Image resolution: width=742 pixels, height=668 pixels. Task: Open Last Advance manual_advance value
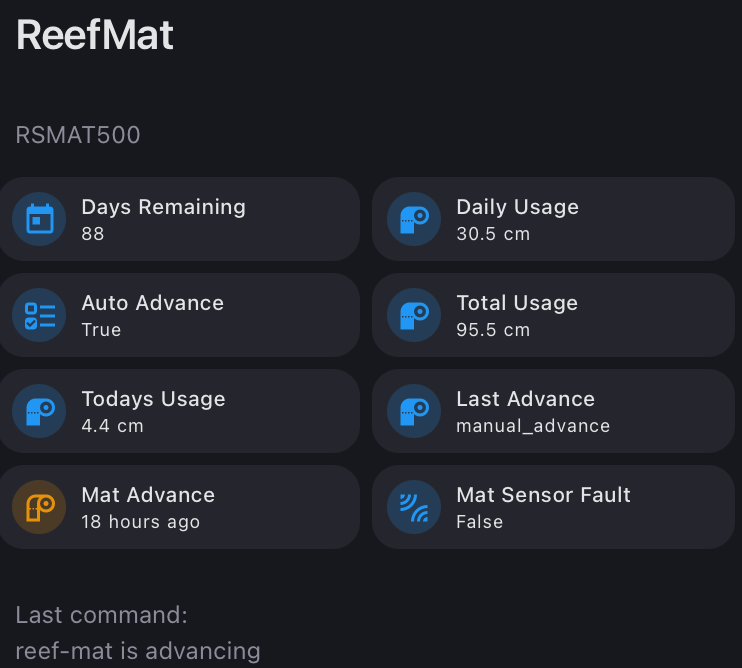point(533,426)
